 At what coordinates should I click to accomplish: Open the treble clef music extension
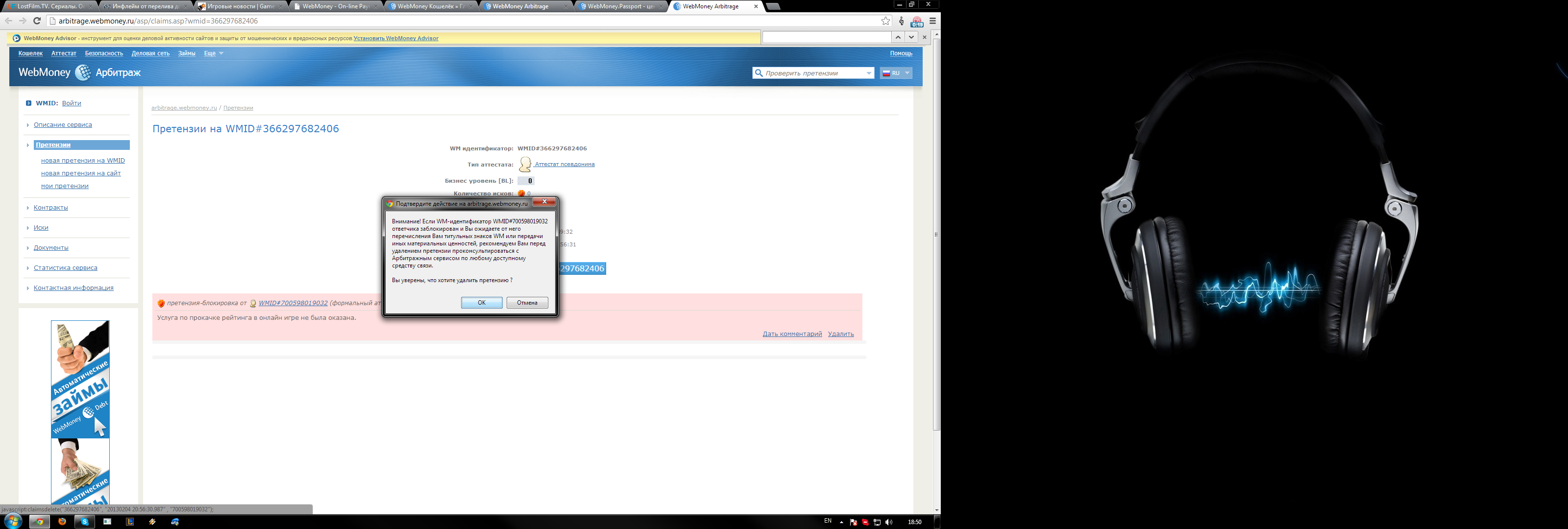pyautogui.click(x=902, y=21)
